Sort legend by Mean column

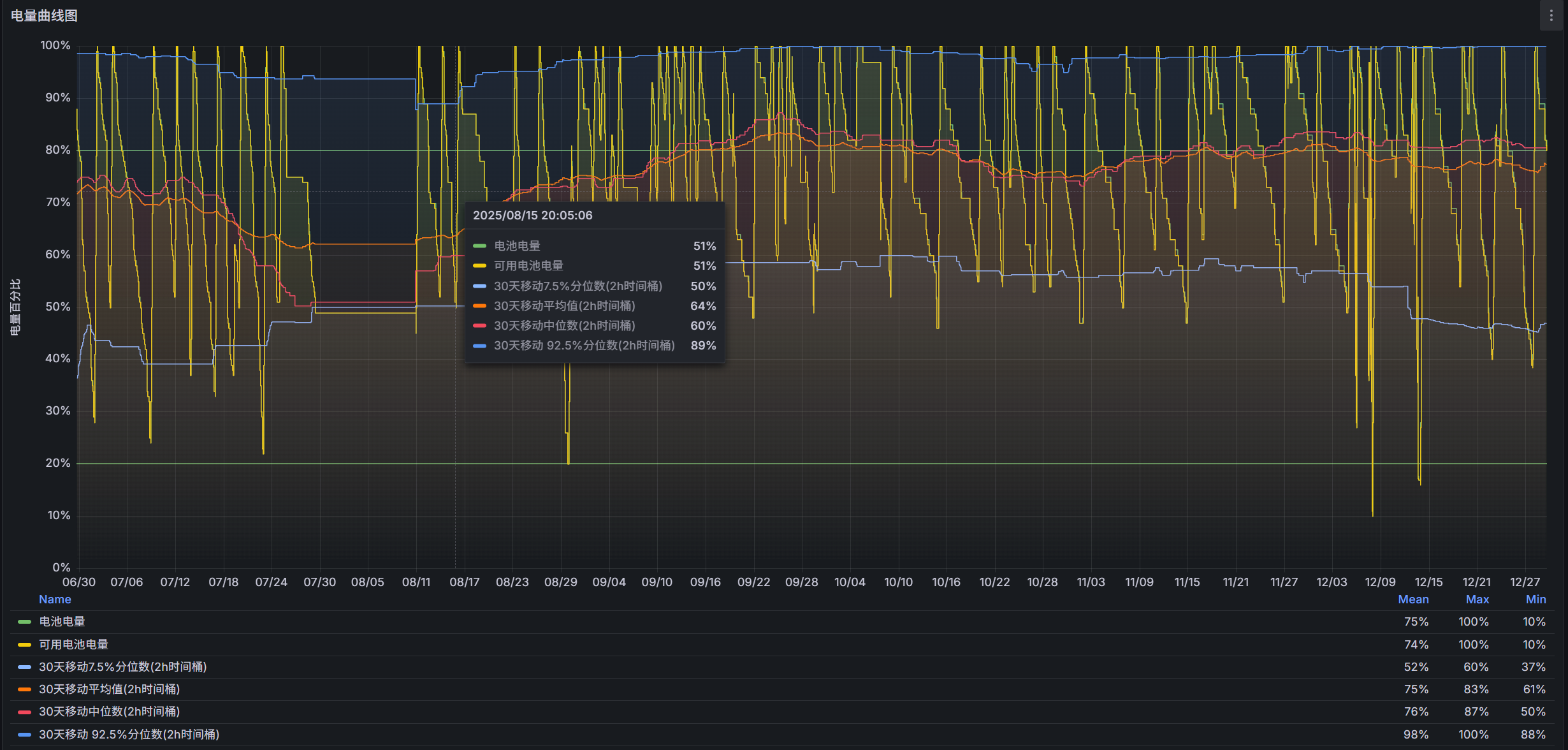pos(1413,599)
